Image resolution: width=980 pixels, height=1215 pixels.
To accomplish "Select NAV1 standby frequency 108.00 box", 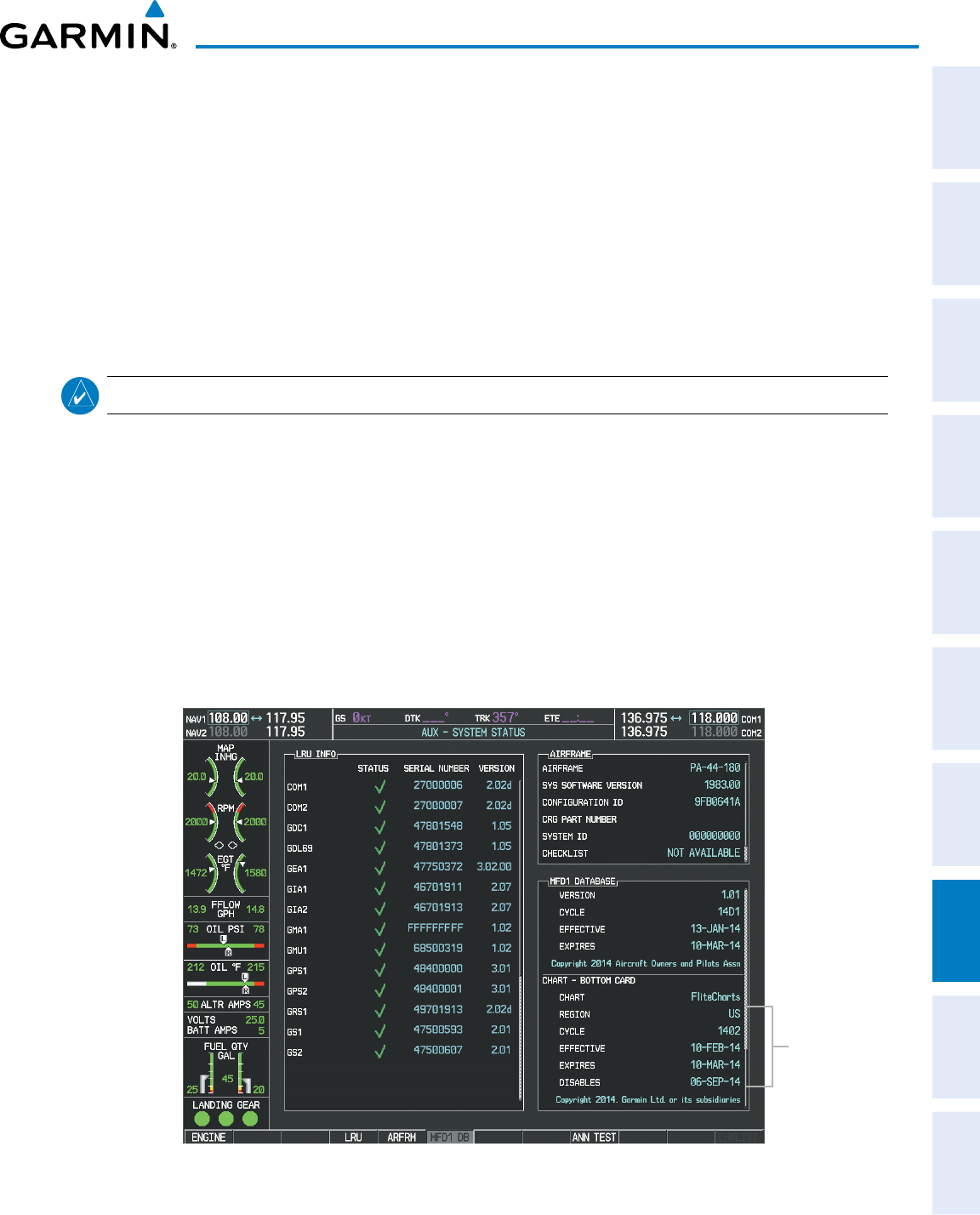I will 229,718.
